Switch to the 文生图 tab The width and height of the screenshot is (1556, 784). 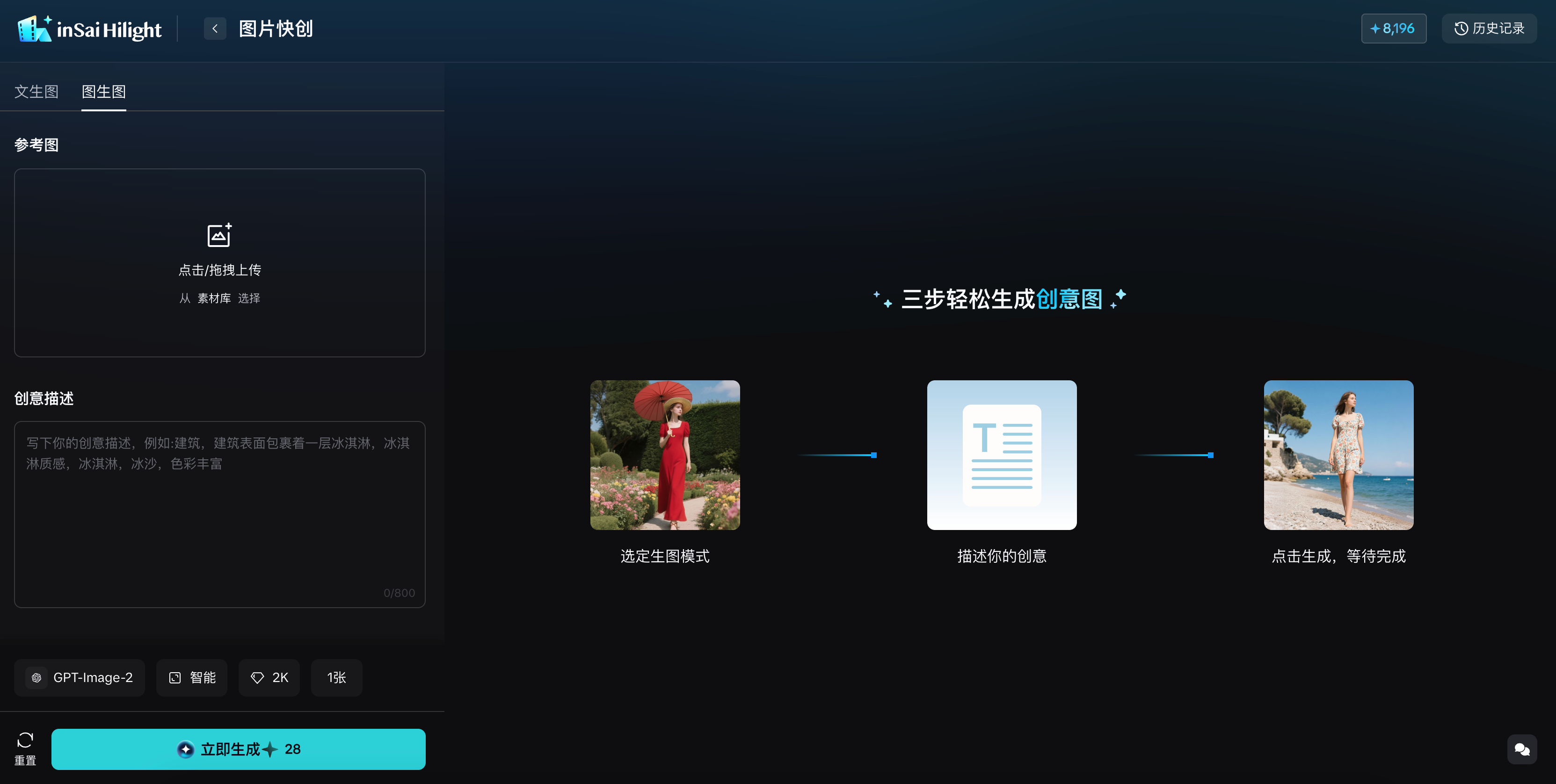[36, 92]
